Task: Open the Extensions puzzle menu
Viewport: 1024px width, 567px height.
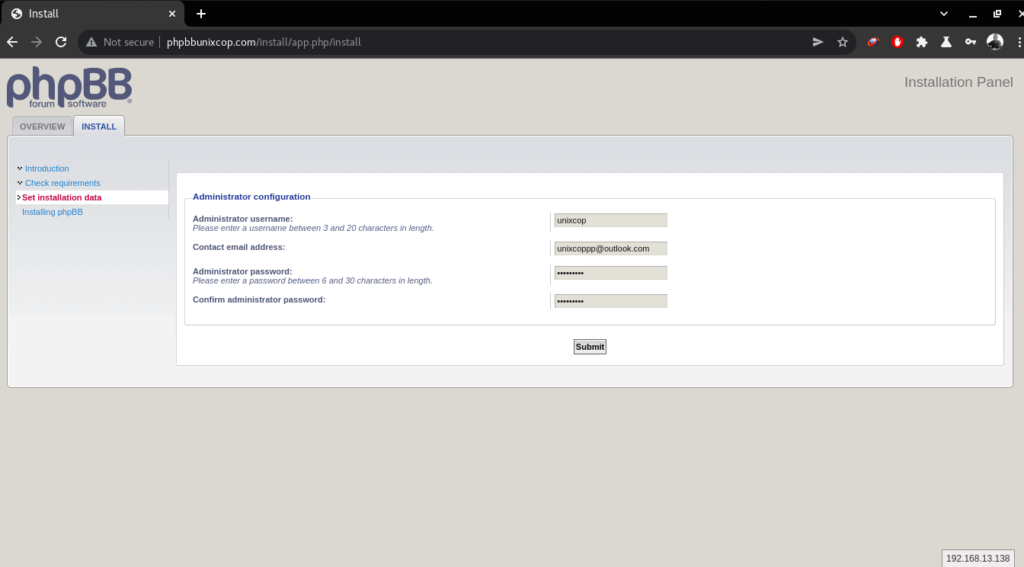Action: 921,42
